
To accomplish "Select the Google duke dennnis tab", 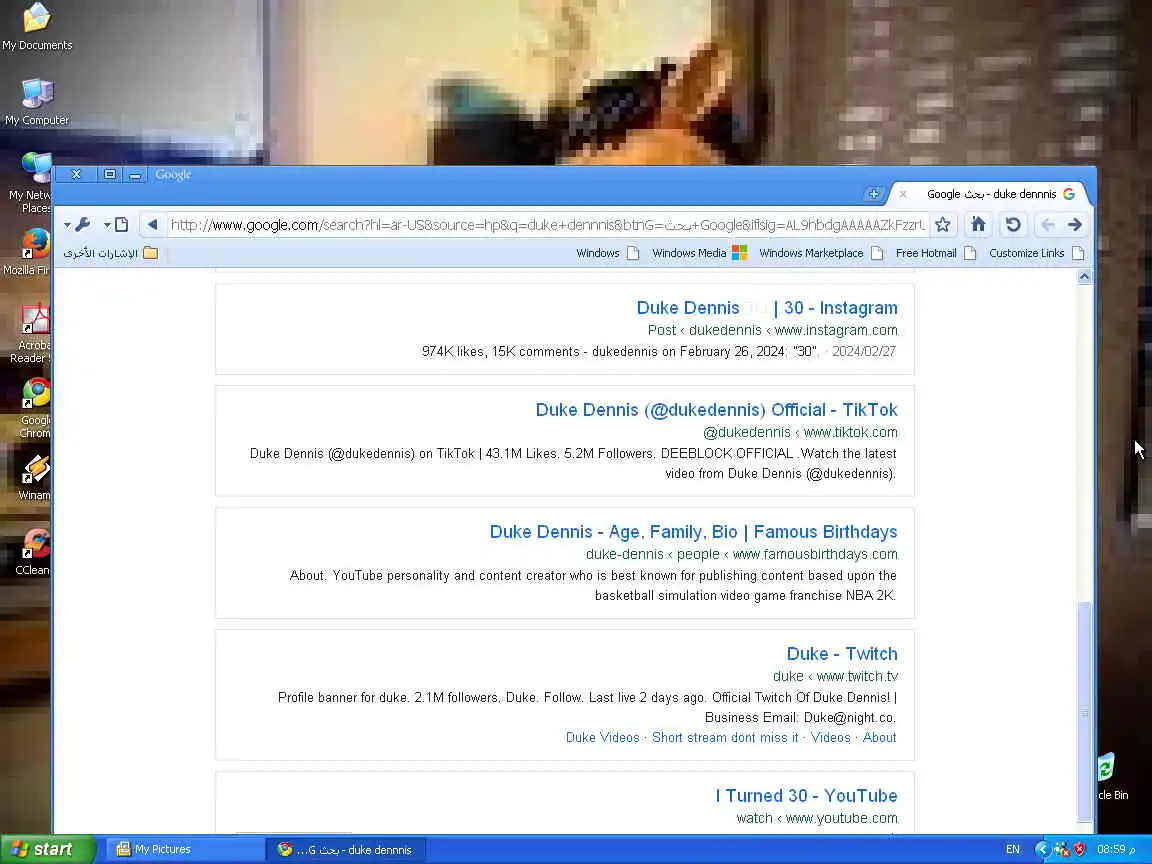I will click(992, 195).
